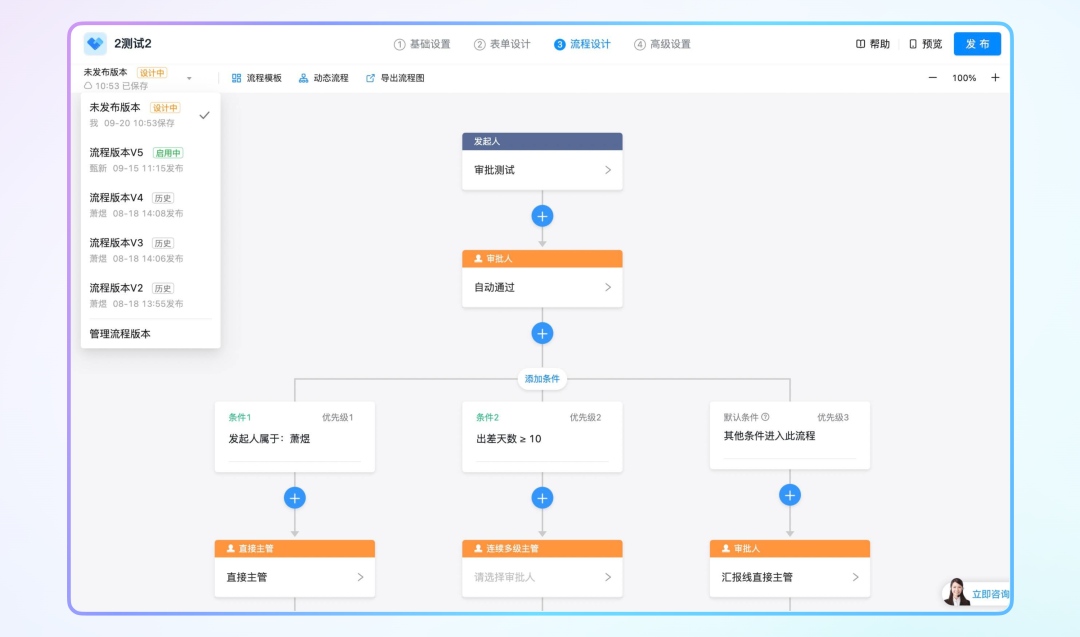Open the 帮助 help icon
The width and height of the screenshot is (1080, 637).
click(x=861, y=44)
